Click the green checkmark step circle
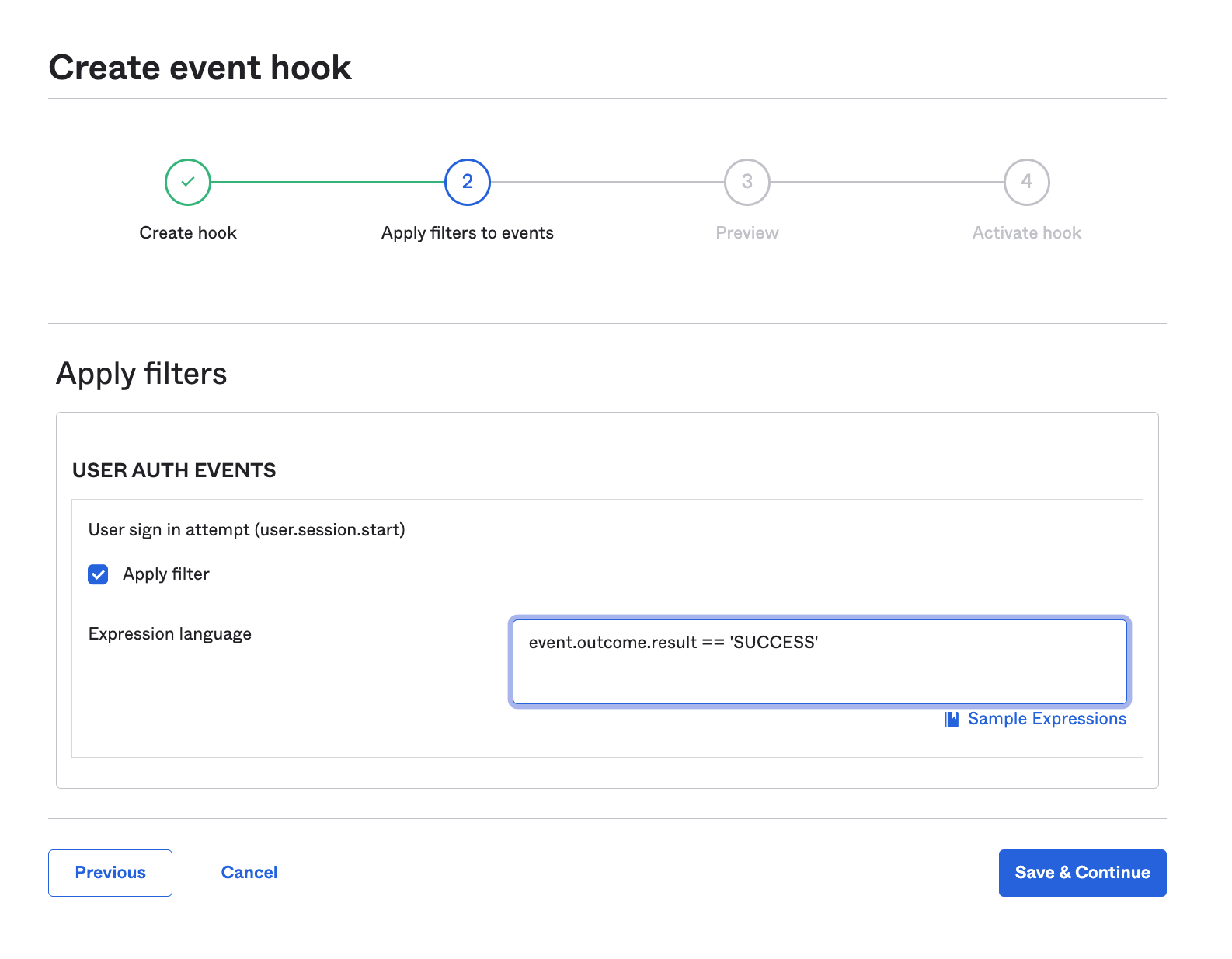This screenshot has width=1232, height=959. [x=188, y=182]
